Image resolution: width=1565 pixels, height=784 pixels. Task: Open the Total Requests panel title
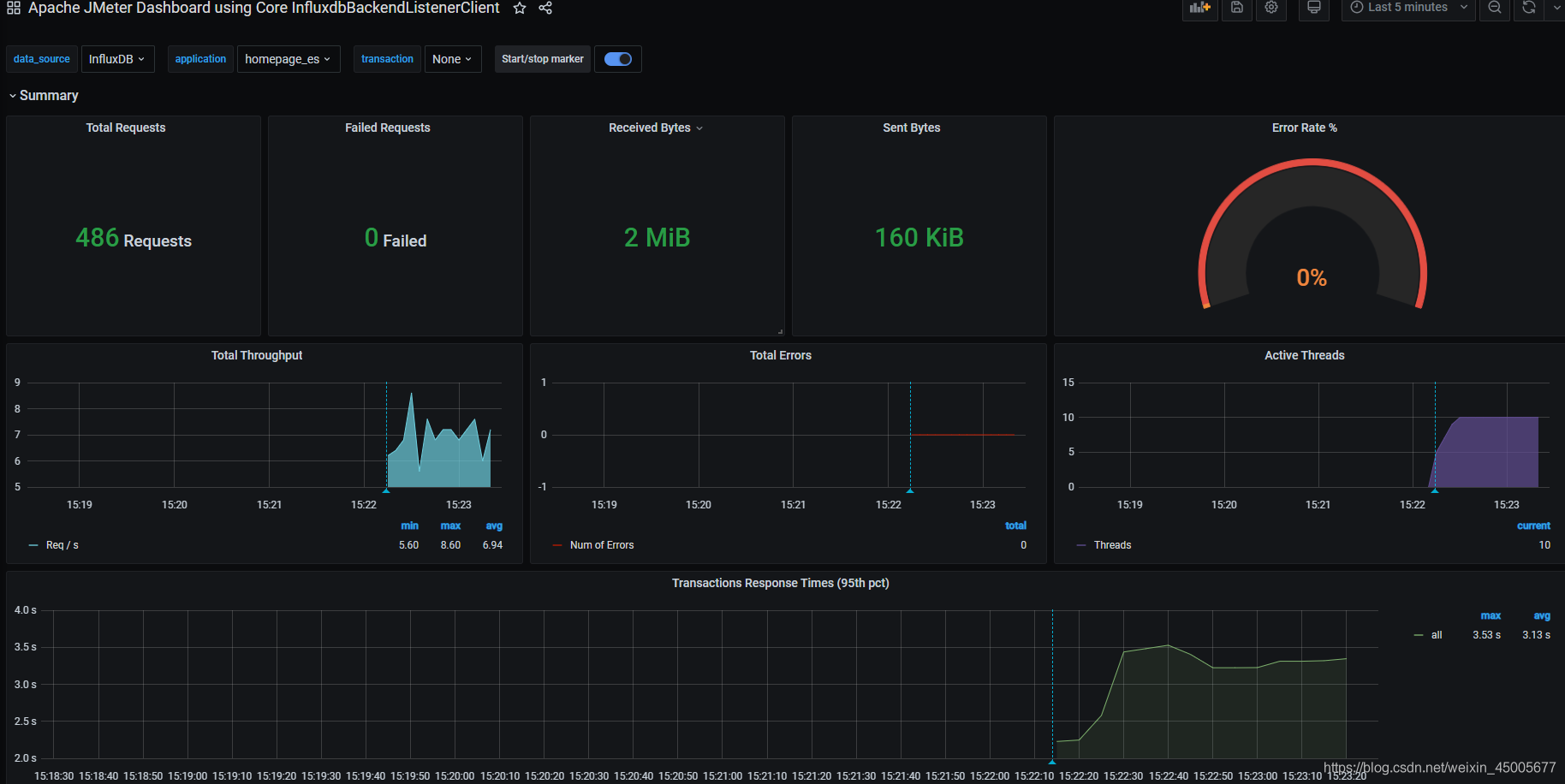point(126,128)
